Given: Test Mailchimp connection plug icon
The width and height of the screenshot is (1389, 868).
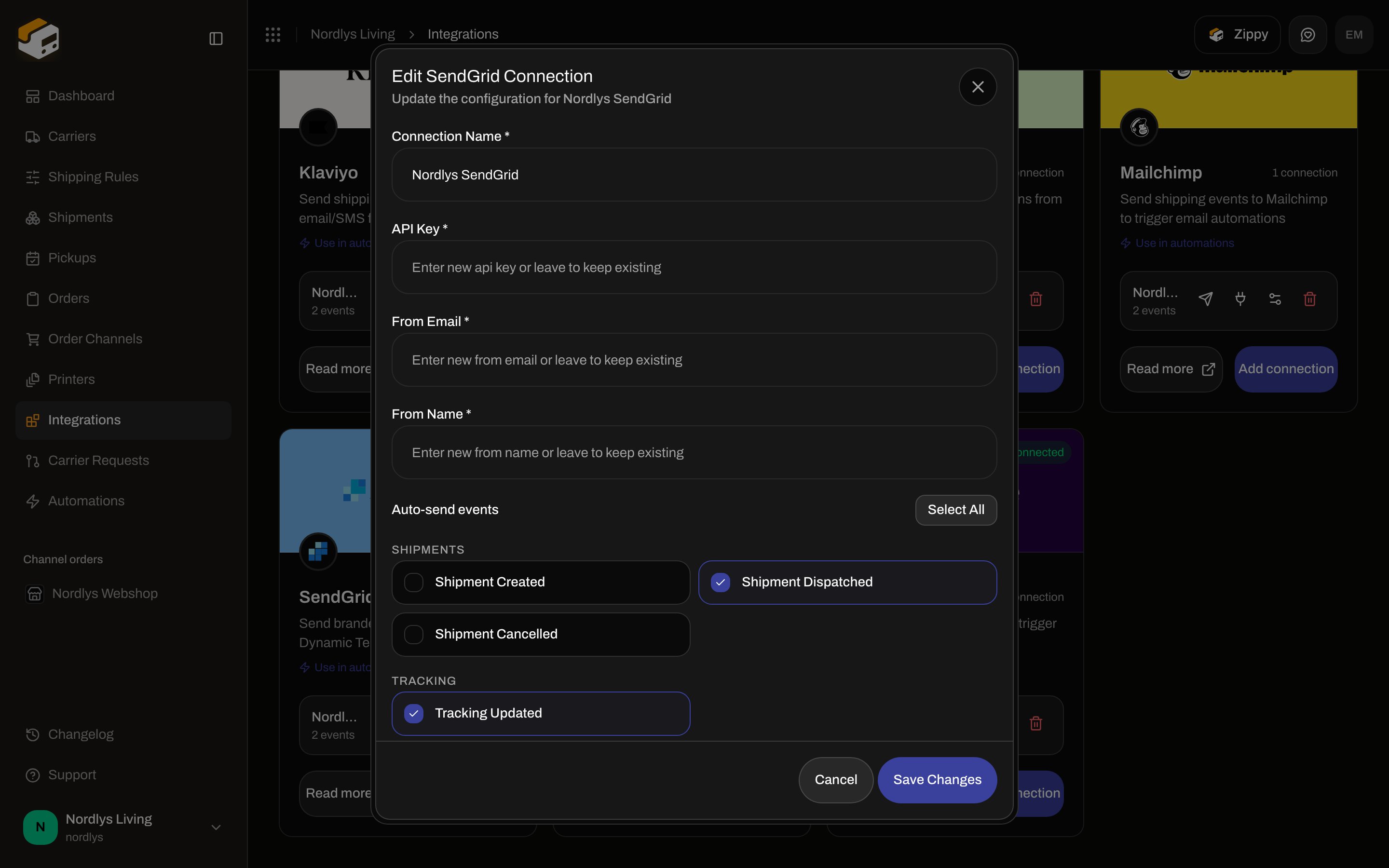Looking at the screenshot, I should point(1240,299).
